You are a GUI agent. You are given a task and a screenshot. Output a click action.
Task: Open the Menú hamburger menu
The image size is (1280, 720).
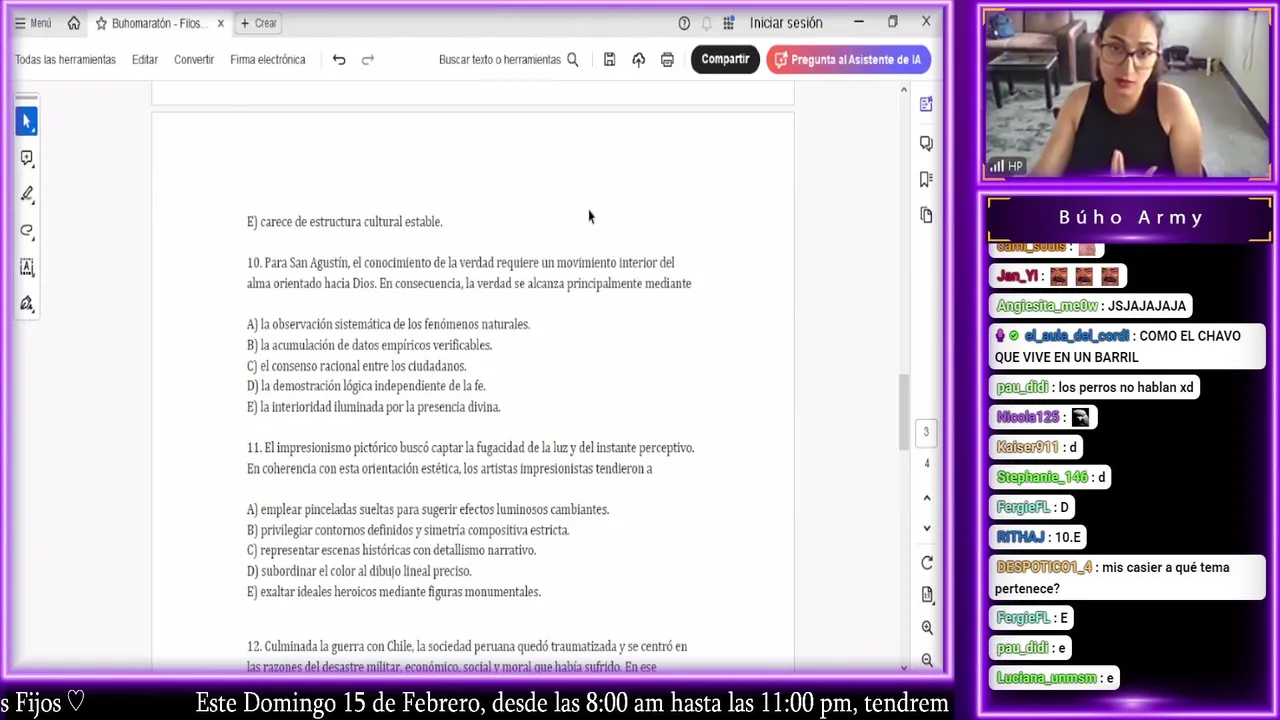point(33,23)
